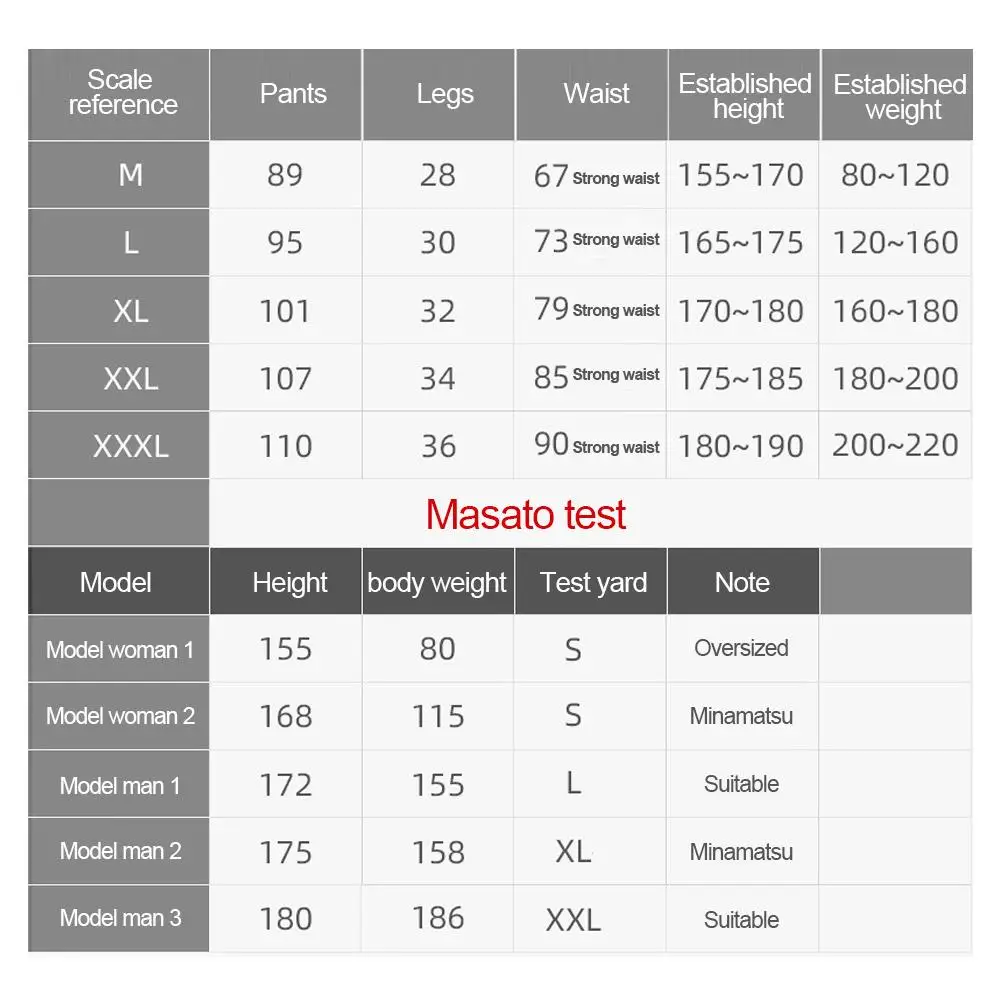1000x1000 pixels.
Task: Select the XXXL size row label
Action: point(130,446)
